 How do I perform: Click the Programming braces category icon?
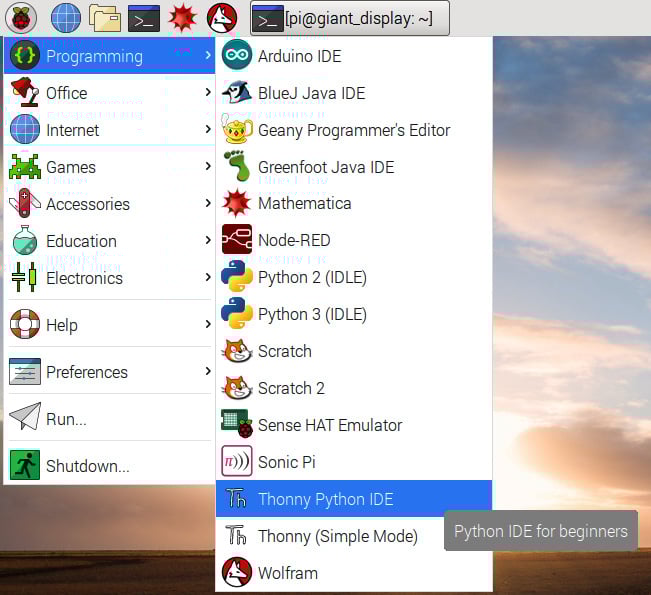pyautogui.click(x=25, y=55)
